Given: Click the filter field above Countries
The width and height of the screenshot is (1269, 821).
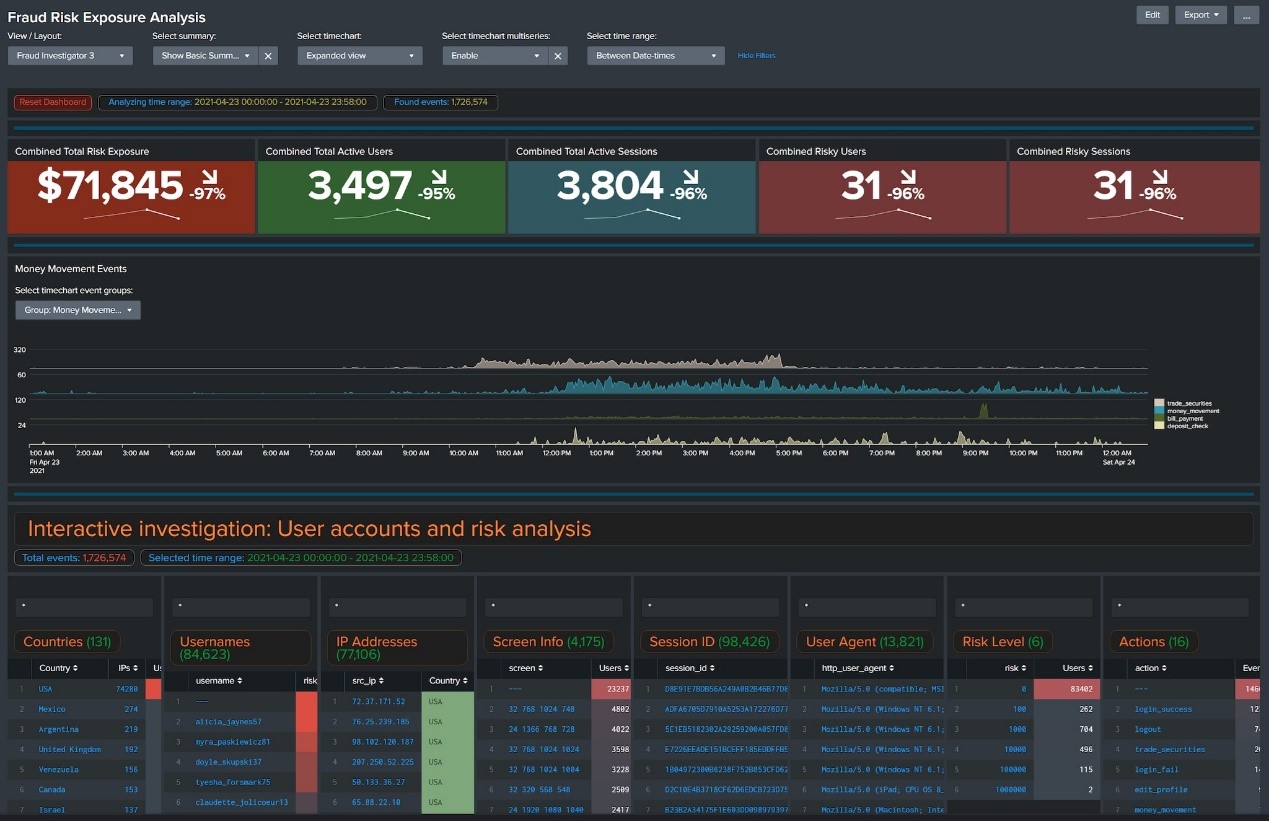Looking at the screenshot, I should pos(84,607).
